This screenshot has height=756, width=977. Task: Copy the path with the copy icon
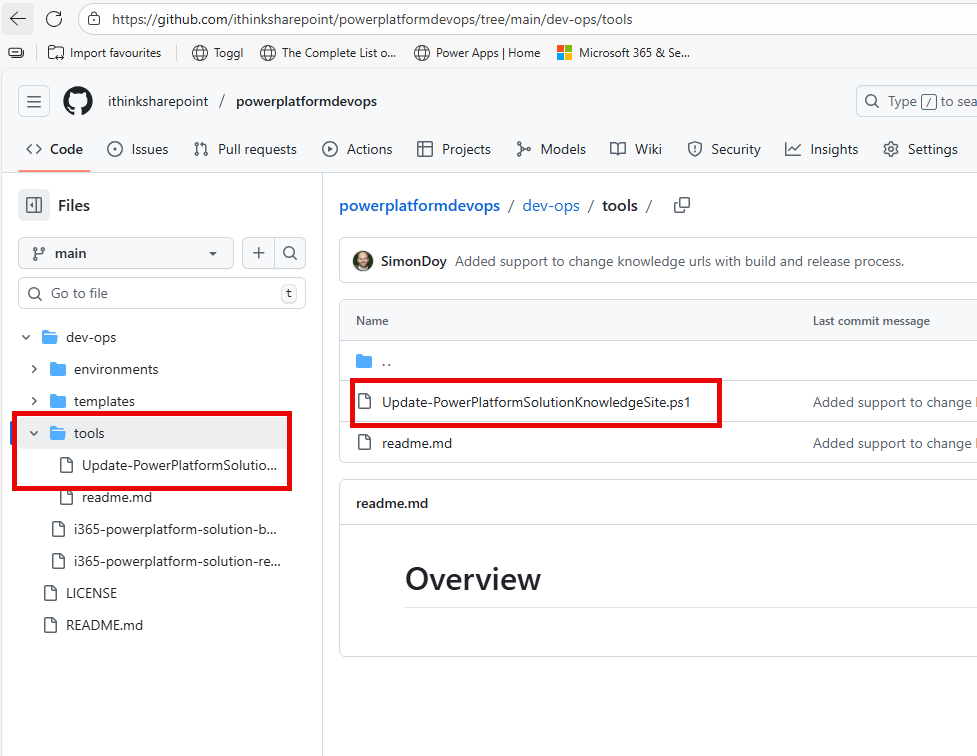682,205
